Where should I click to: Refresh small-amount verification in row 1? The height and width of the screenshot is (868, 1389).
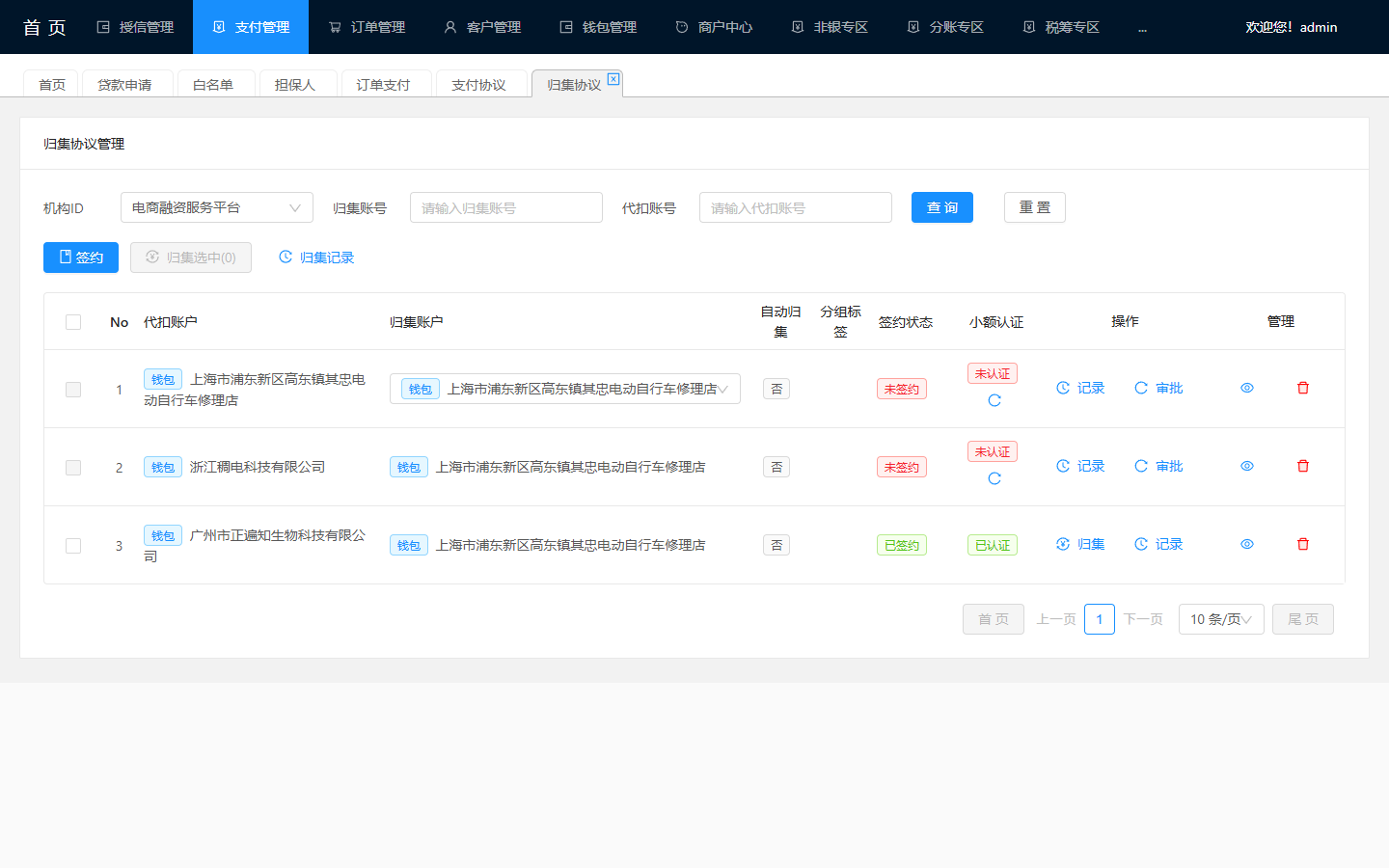(994, 400)
